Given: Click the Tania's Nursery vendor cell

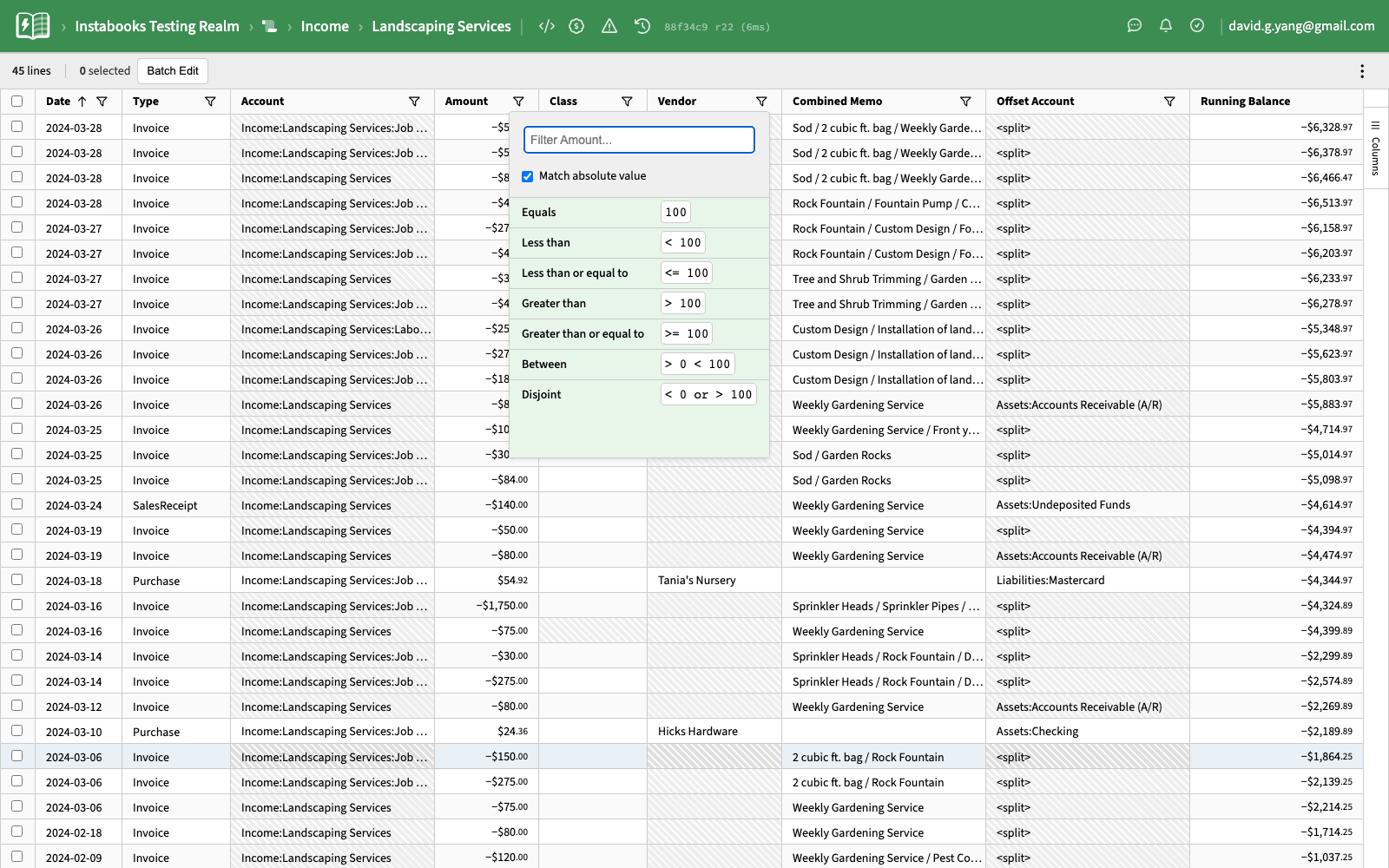Looking at the screenshot, I should 714,581.
